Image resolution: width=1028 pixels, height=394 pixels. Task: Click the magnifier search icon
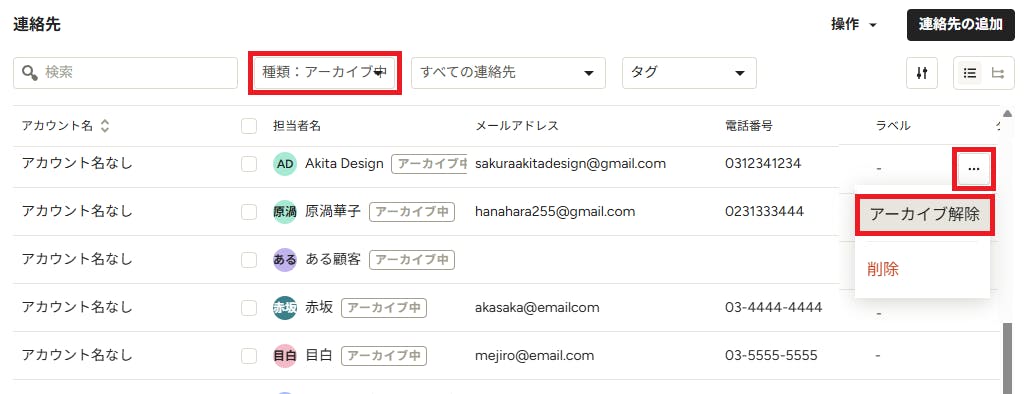tap(30, 73)
